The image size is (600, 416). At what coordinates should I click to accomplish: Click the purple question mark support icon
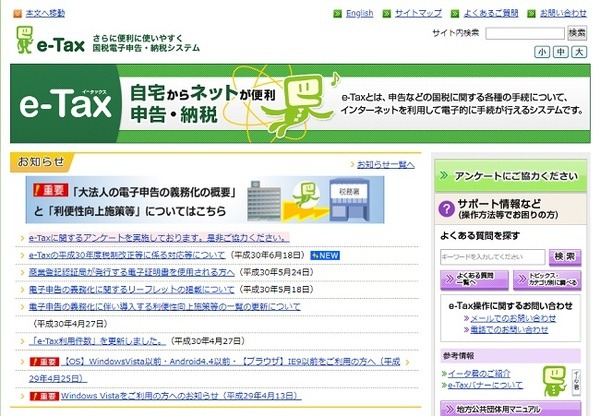(x=447, y=209)
